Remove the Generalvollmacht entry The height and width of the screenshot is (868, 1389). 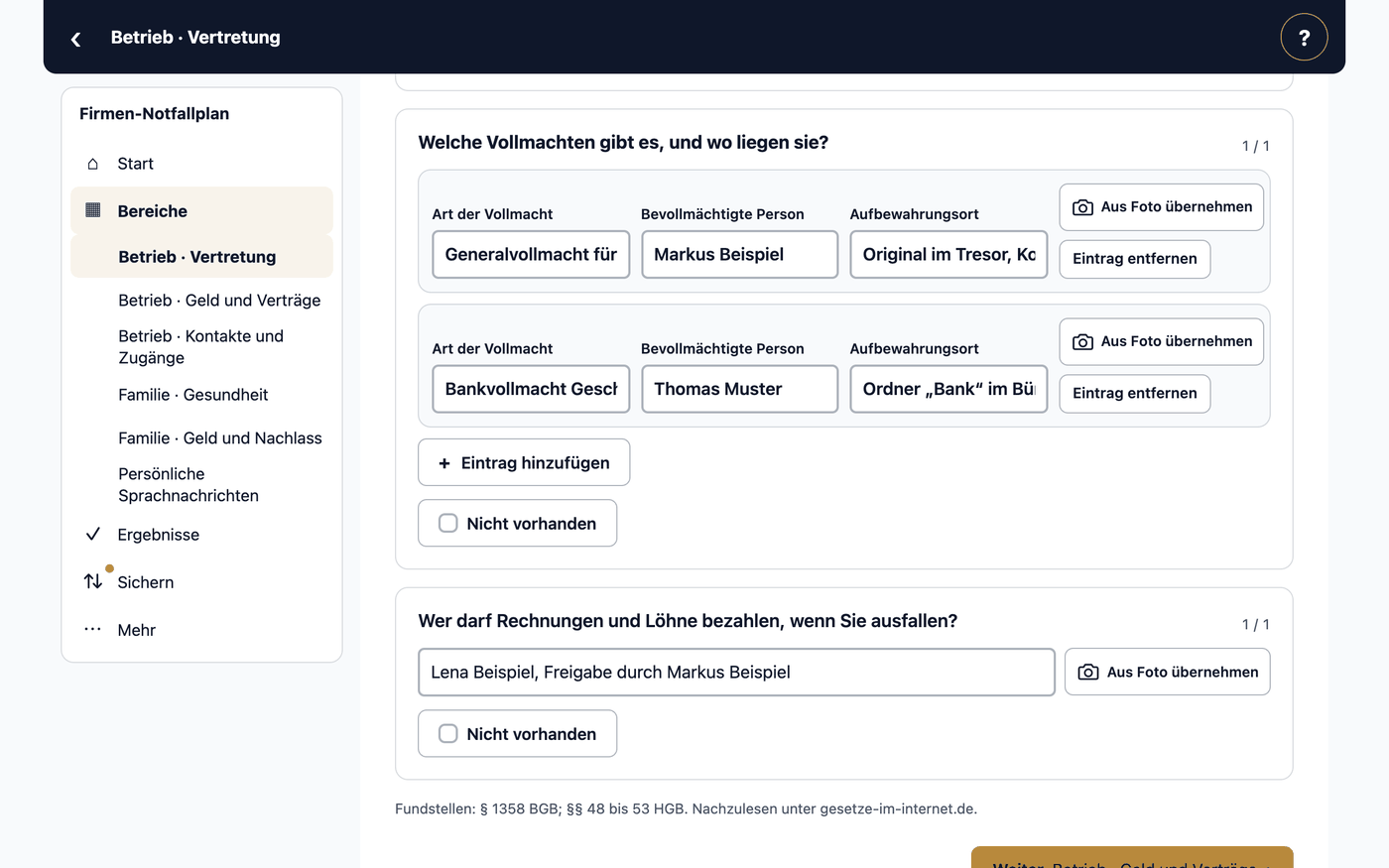click(1134, 259)
